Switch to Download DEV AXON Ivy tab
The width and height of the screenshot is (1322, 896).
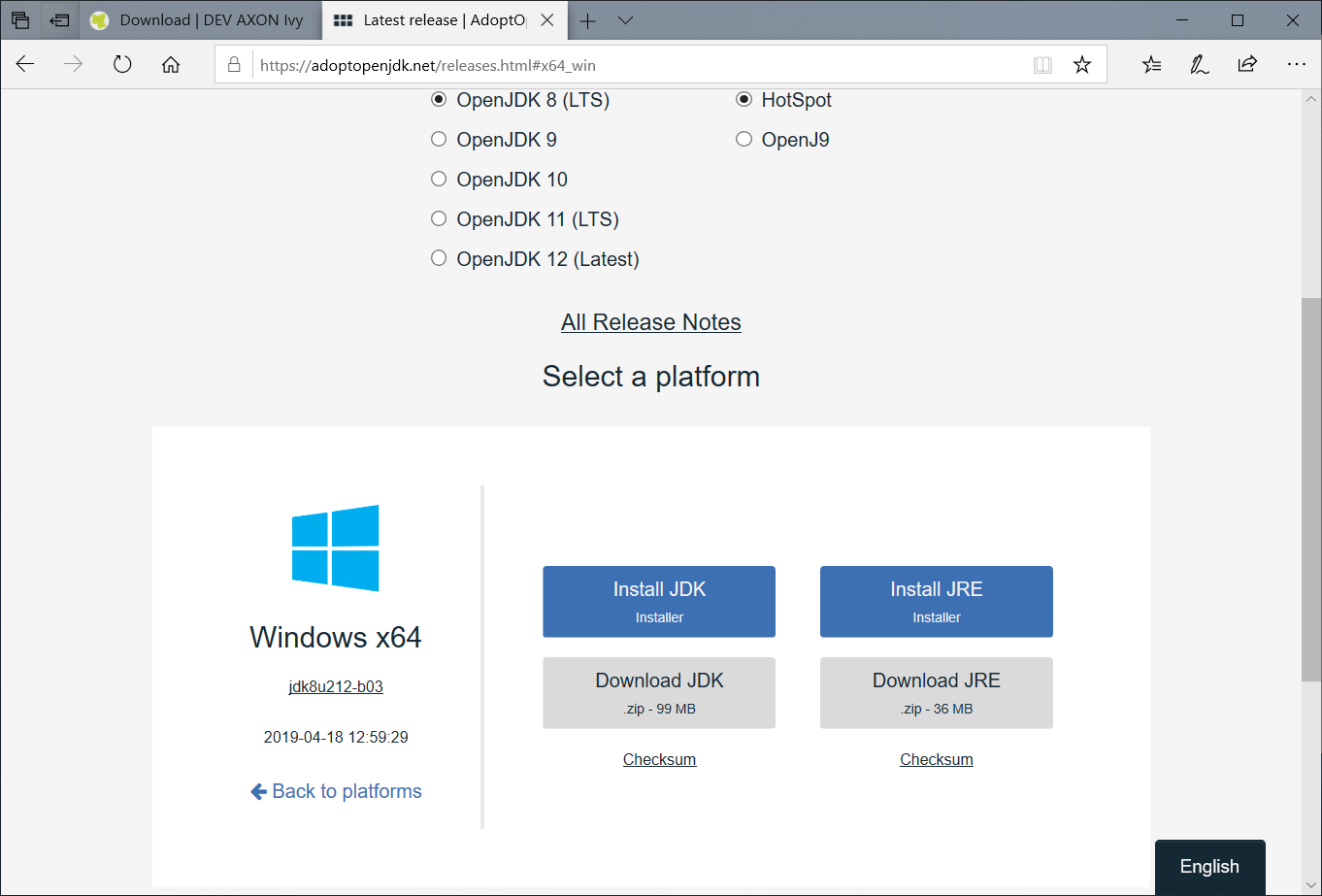click(x=198, y=20)
